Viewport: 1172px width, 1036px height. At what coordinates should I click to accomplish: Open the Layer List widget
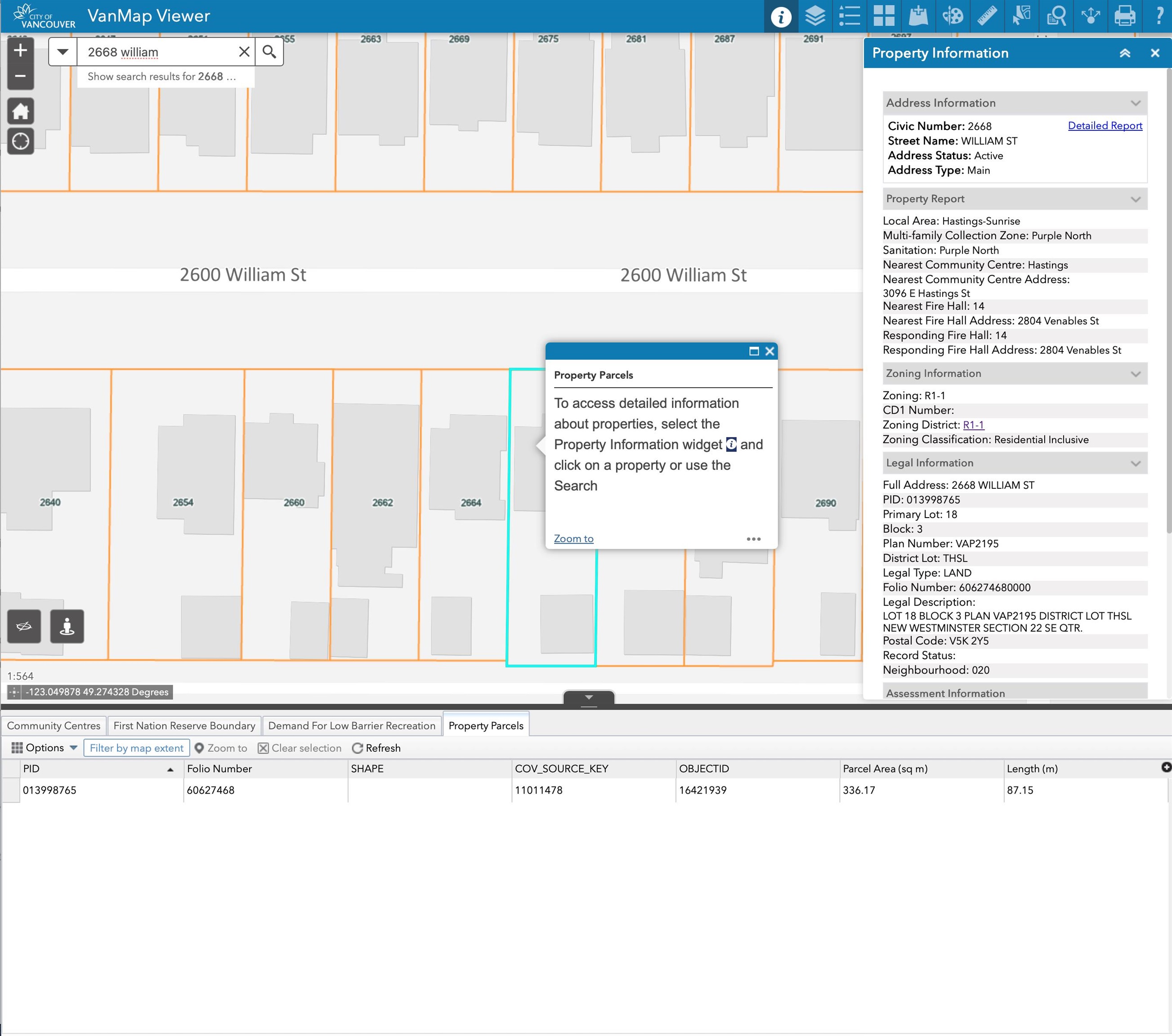tap(815, 16)
